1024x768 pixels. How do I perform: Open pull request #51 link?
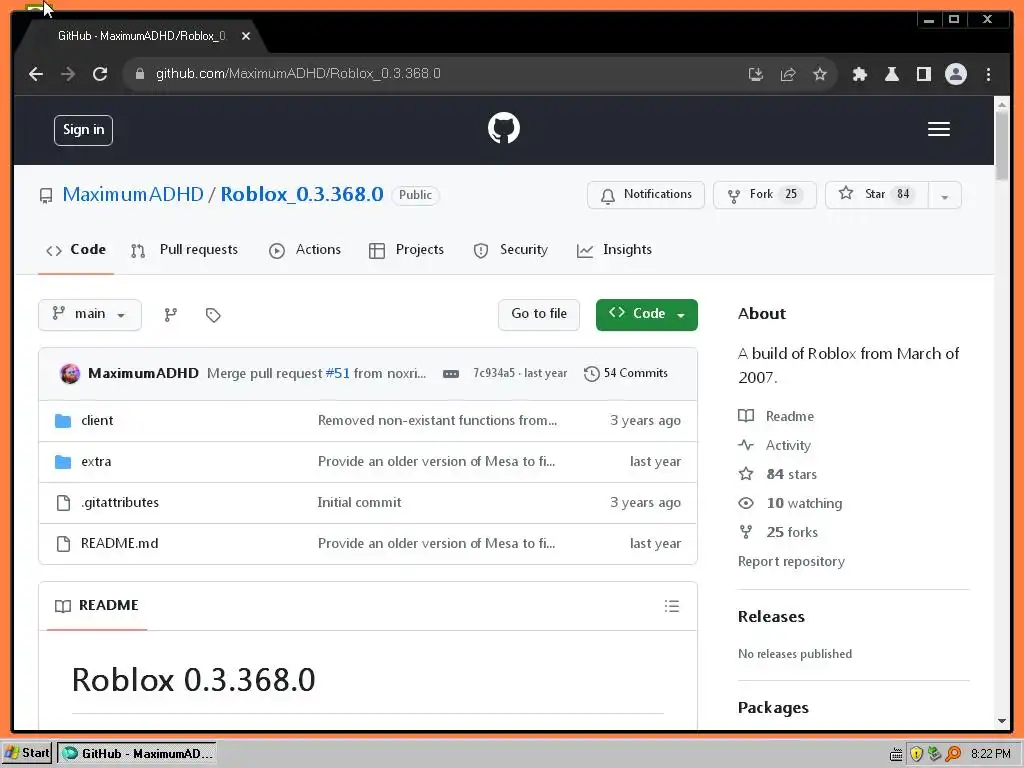click(338, 374)
